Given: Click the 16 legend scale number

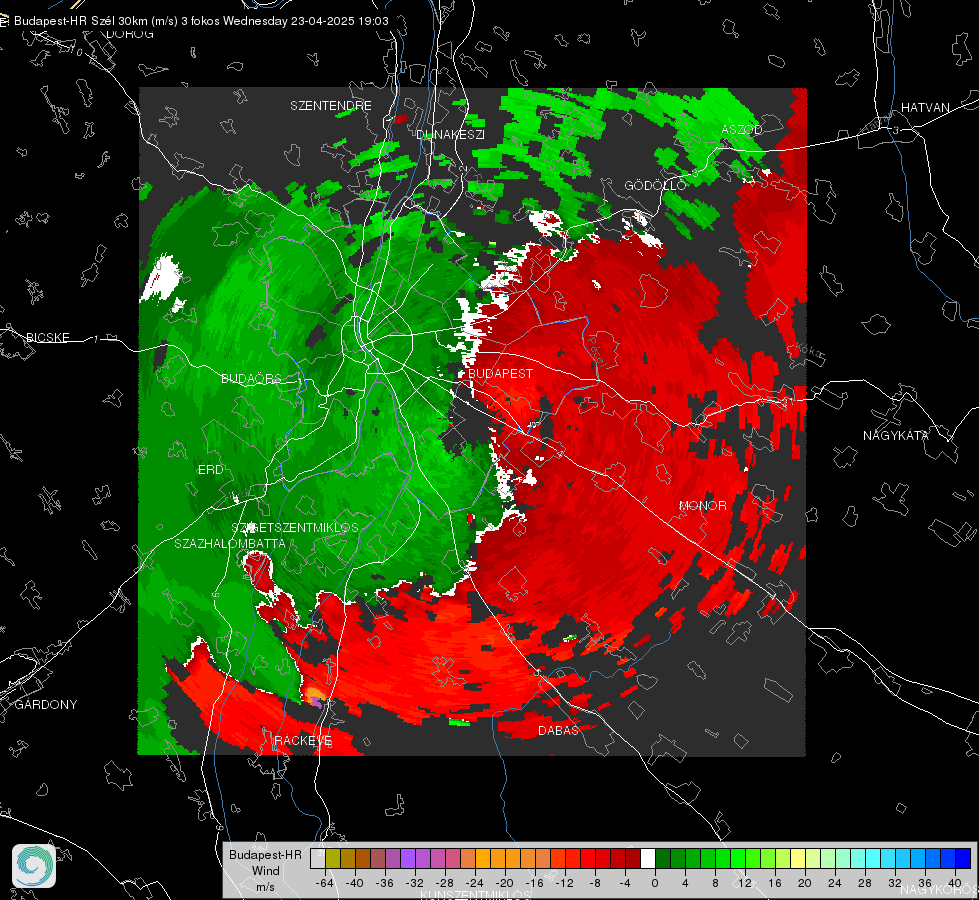Looking at the screenshot, I should pyautogui.click(x=775, y=883).
